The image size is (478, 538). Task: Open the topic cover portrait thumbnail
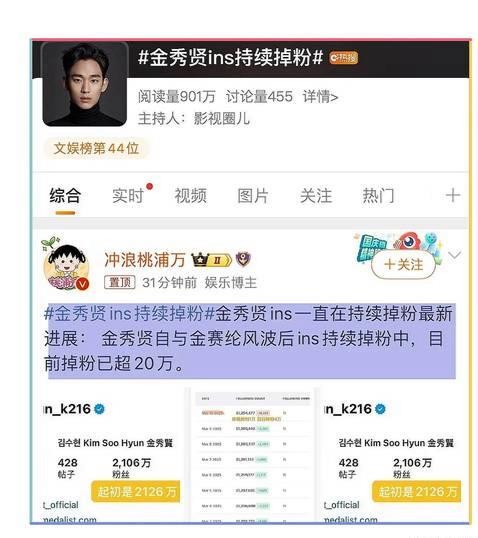85,84
